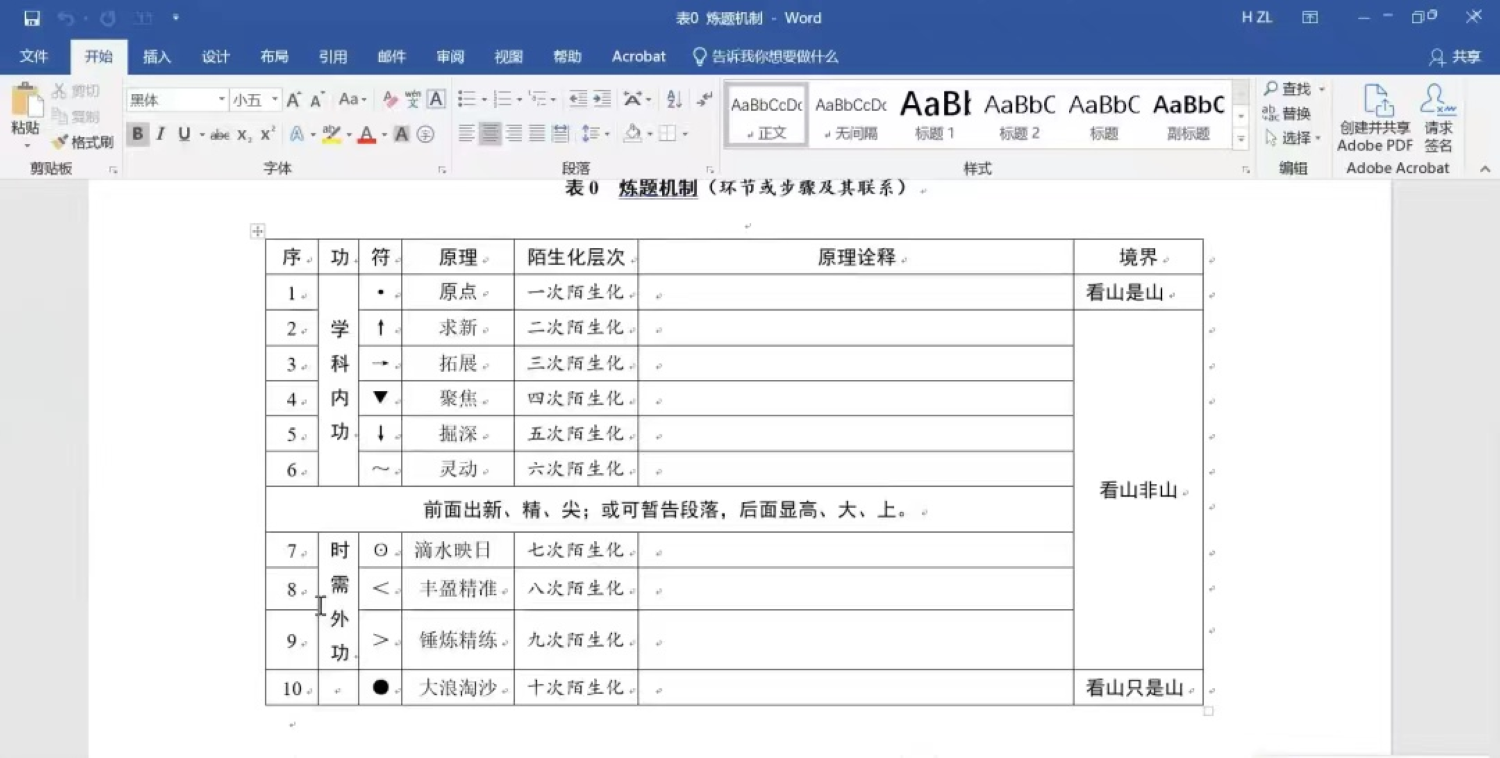This screenshot has height=758, width=1500.
Task: Apply center paragraph alignment
Action: pyautogui.click(x=490, y=133)
